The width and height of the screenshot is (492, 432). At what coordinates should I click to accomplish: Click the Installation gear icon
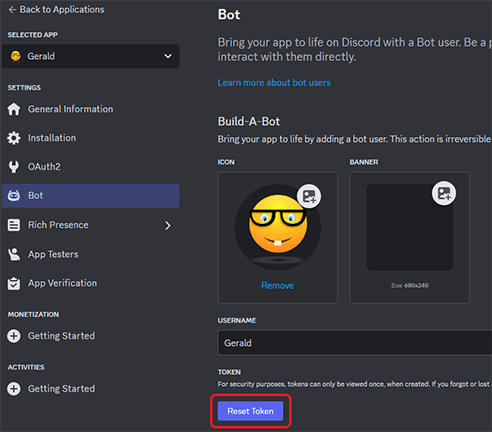[14, 138]
